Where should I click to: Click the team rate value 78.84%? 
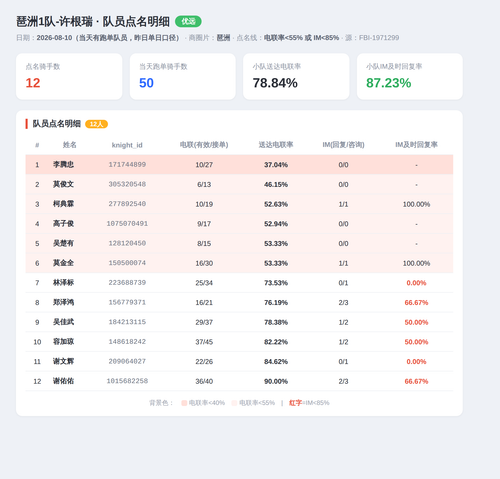[275, 83]
